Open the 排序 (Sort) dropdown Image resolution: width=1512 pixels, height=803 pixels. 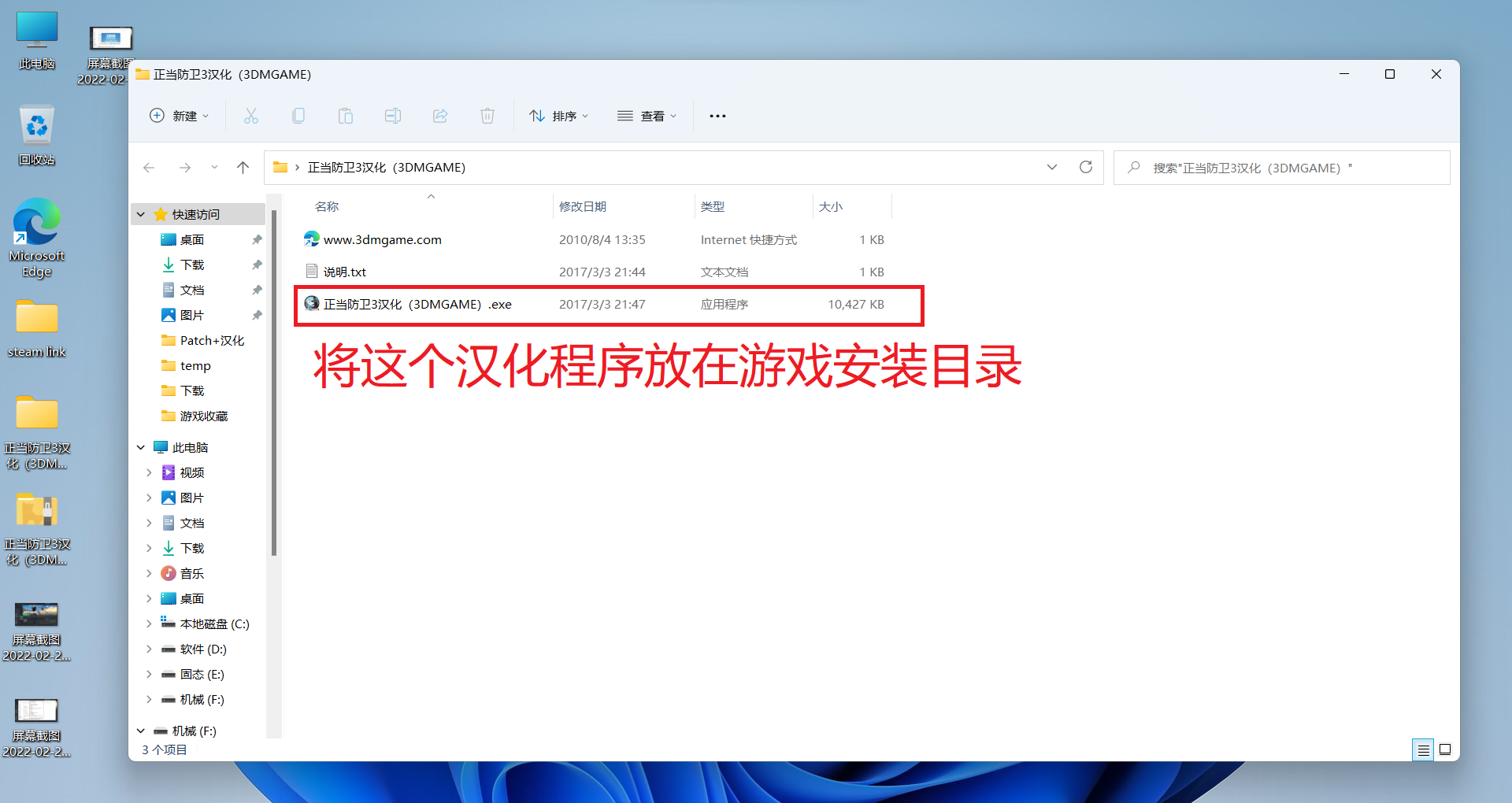point(559,116)
